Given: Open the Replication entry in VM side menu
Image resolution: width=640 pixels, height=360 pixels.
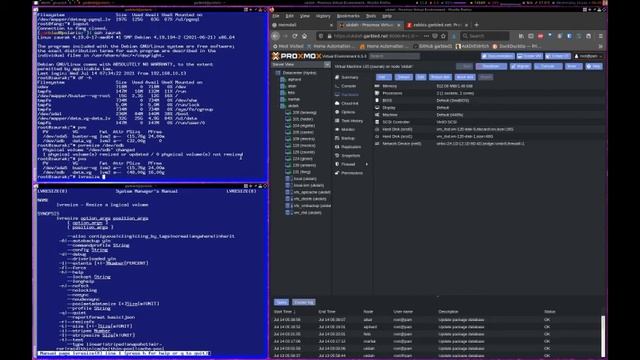Looking at the screenshot, I should (x=348, y=147).
